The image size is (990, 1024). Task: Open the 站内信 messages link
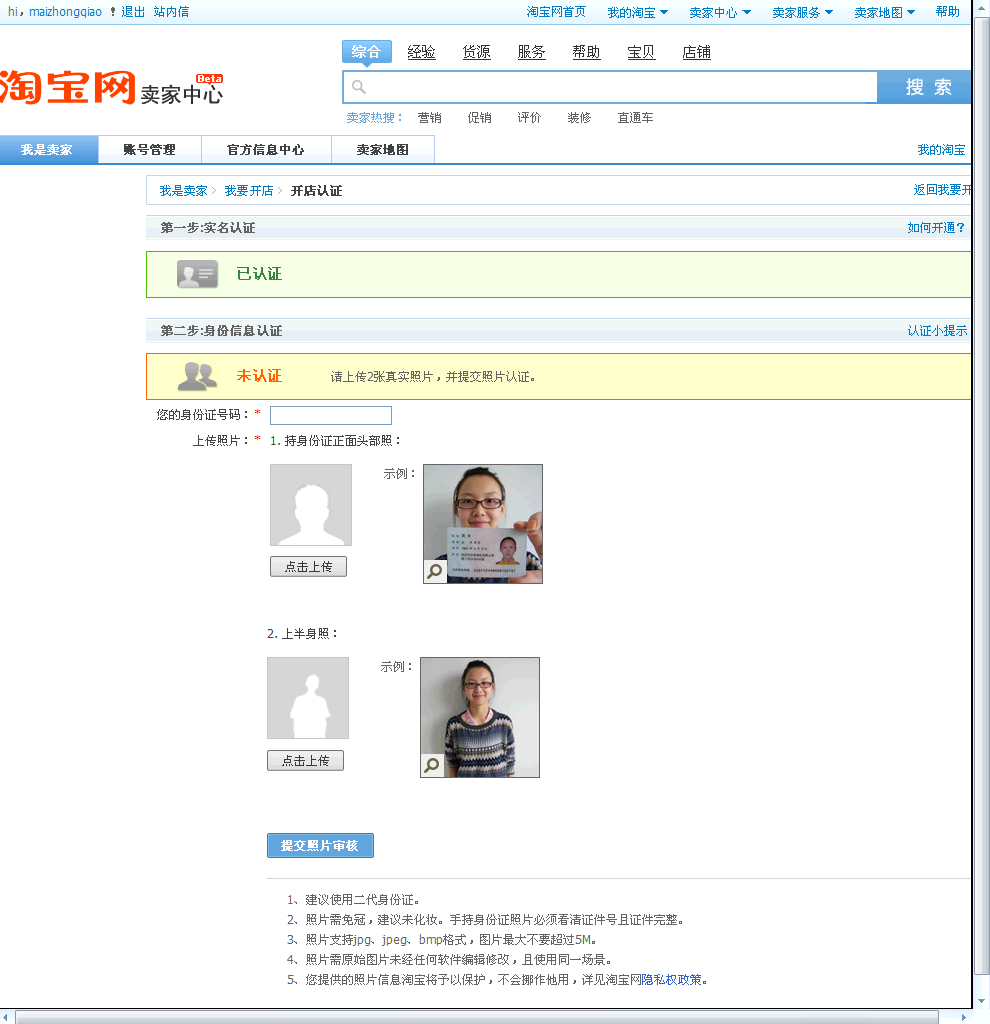pos(171,12)
